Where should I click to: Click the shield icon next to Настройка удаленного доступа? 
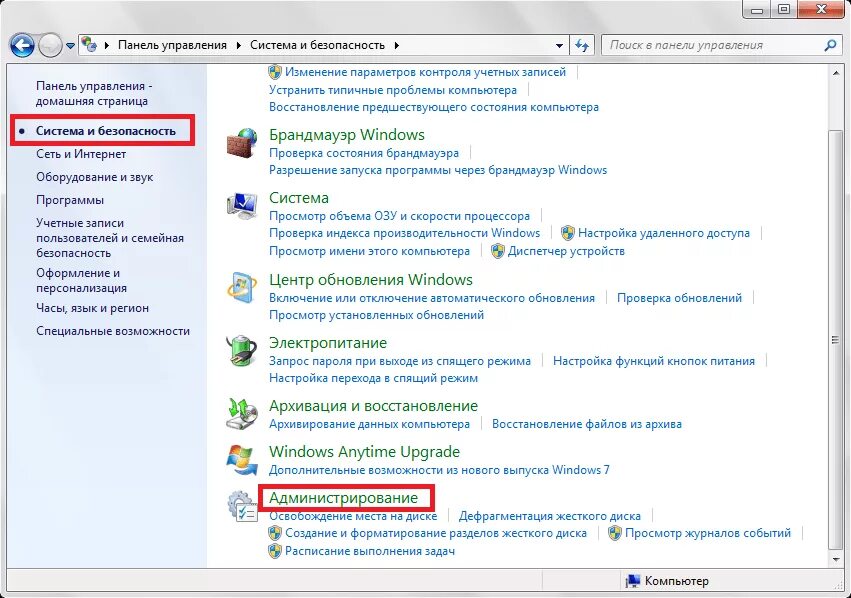(568, 233)
